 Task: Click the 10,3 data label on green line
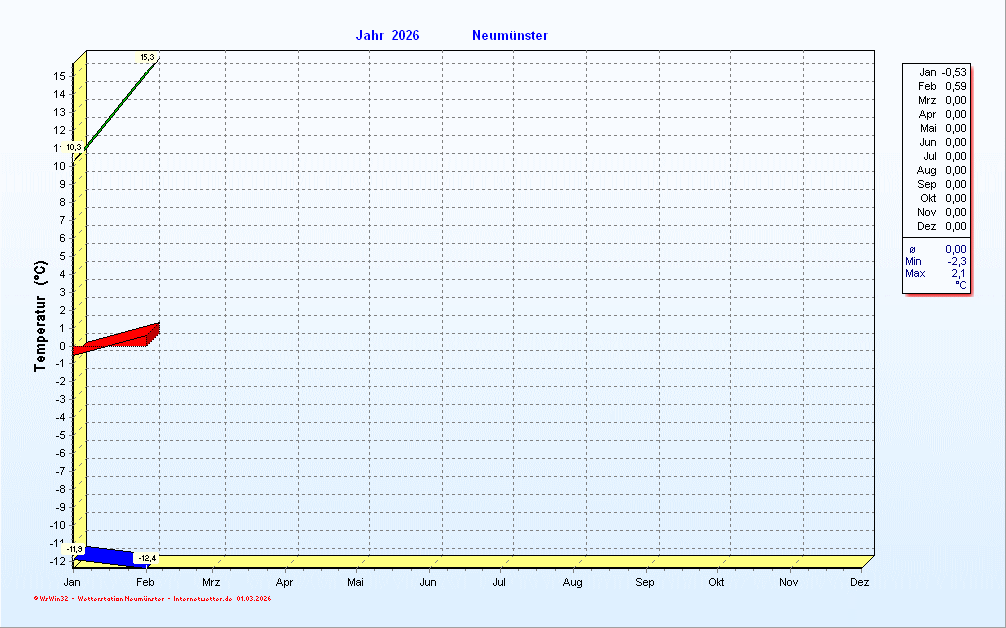pos(74,147)
